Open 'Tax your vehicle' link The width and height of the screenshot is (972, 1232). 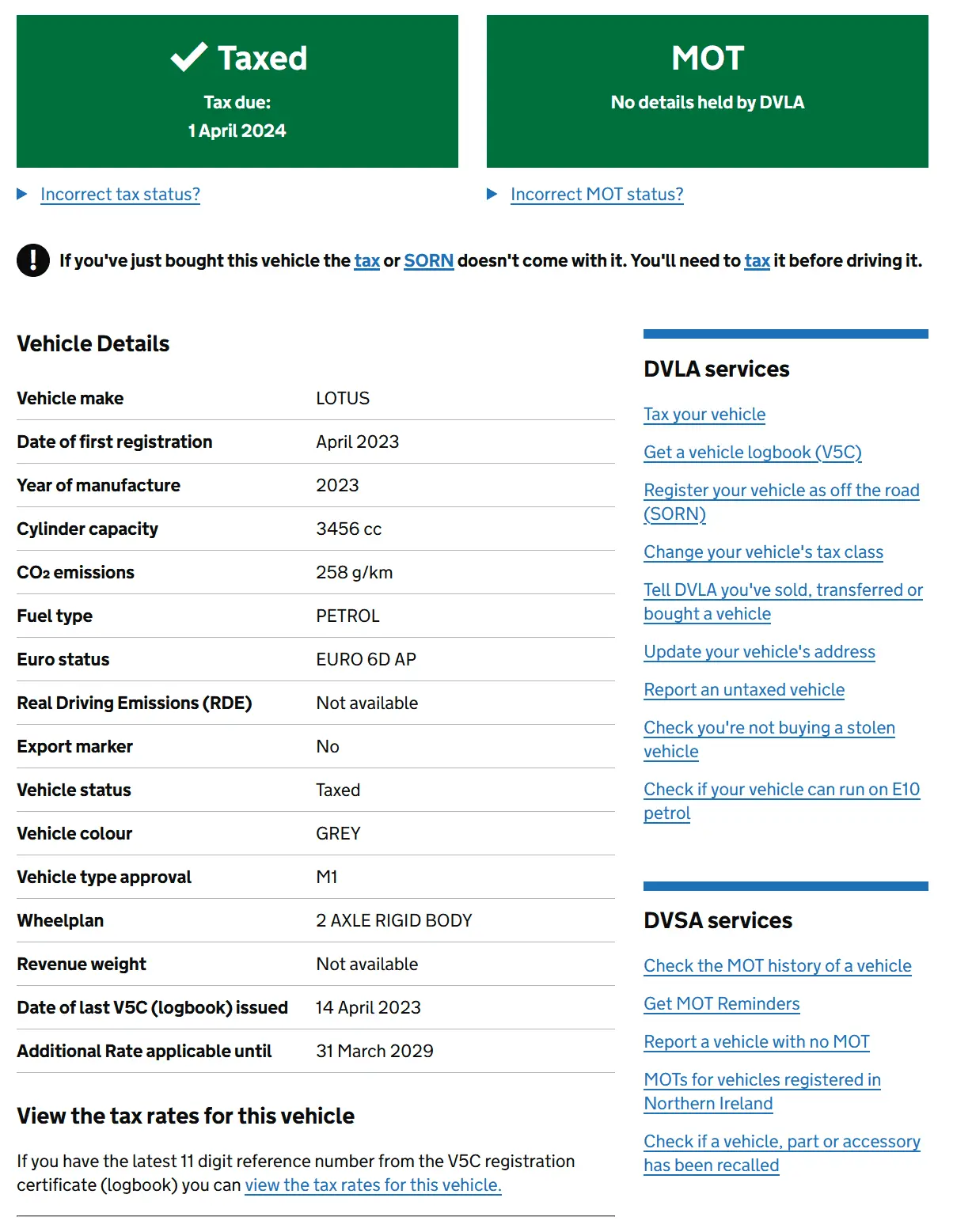point(704,415)
